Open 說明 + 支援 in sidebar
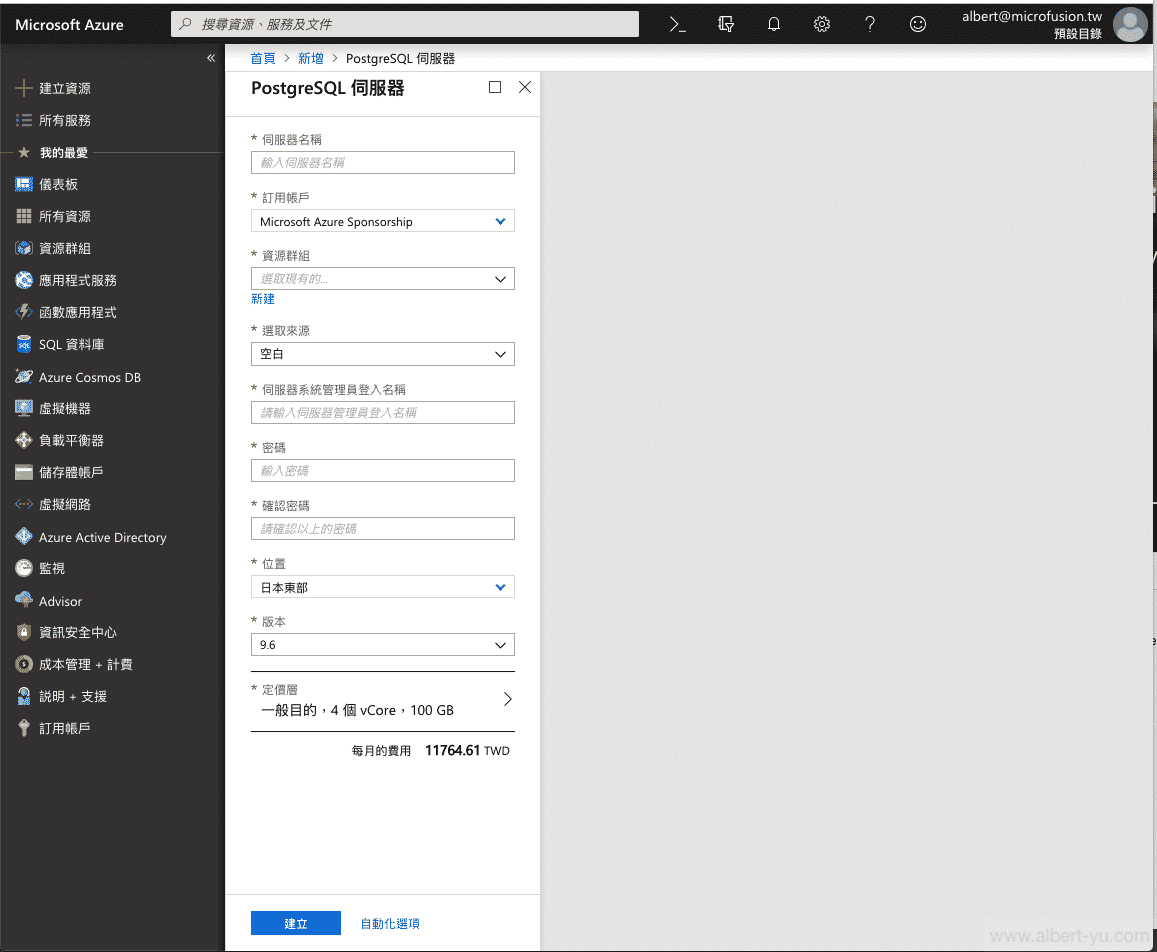The width and height of the screenshot is (1157, 952). [x=73, y=697]
